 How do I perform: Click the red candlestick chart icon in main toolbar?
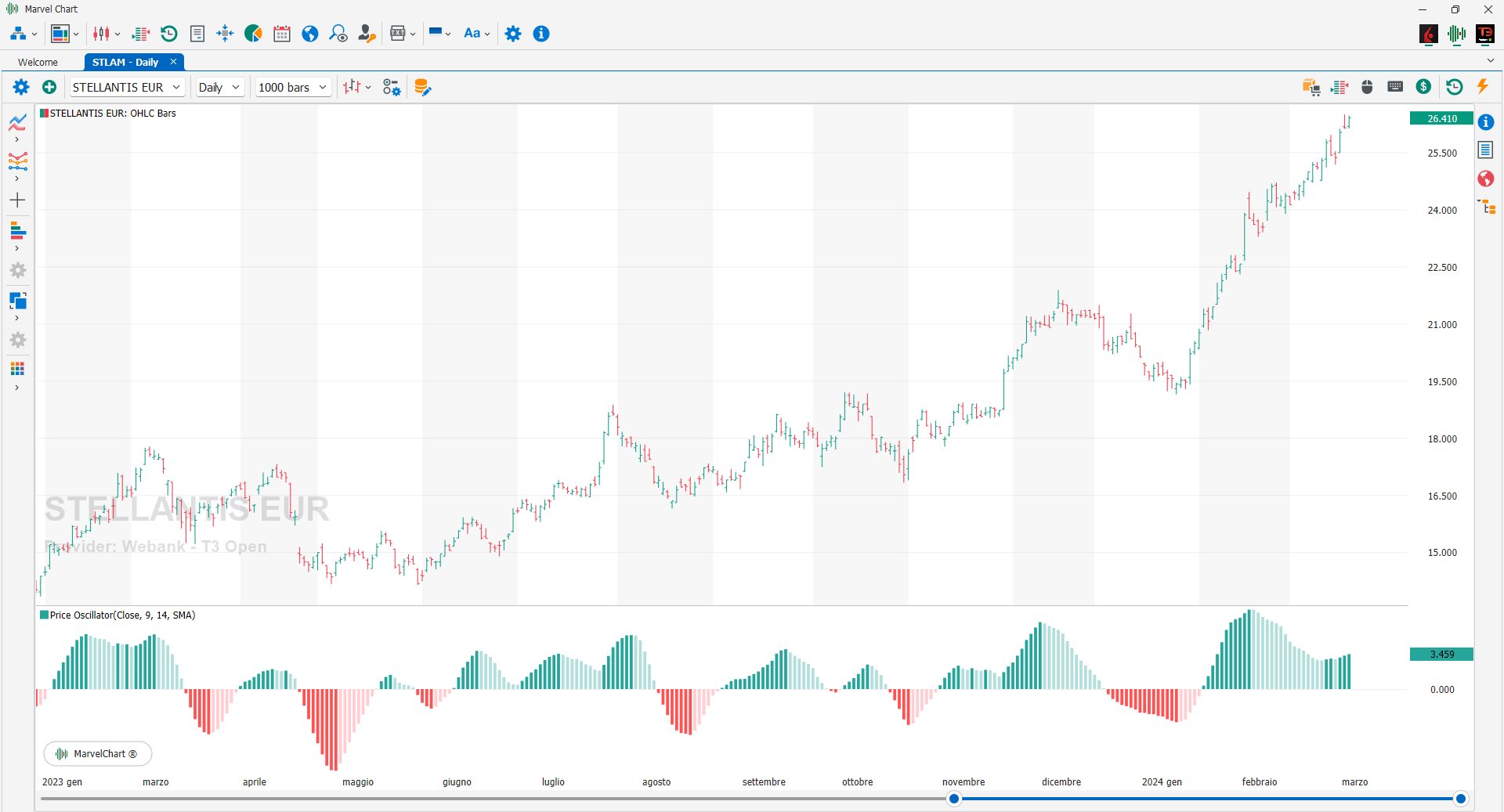tap(102, 34)
